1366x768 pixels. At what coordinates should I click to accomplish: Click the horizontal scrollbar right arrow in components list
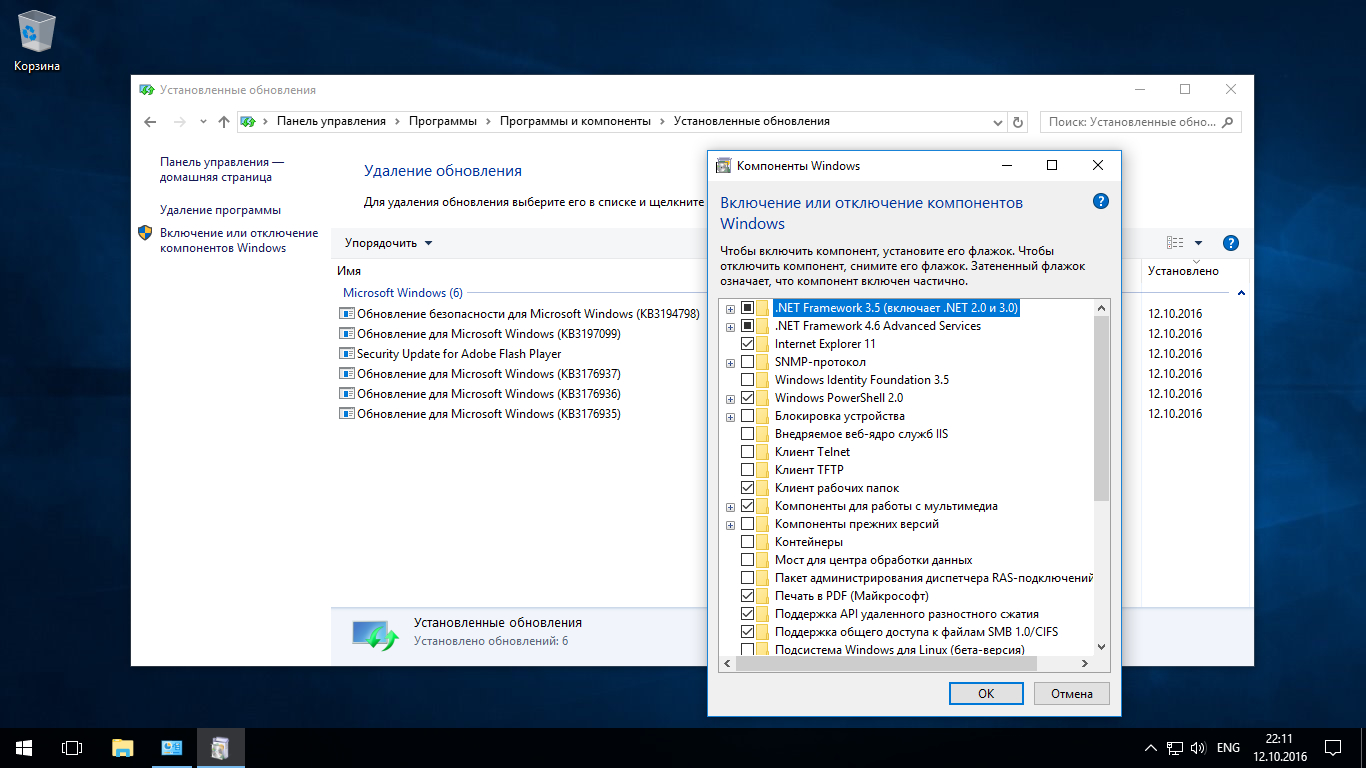click(1084, 664)
